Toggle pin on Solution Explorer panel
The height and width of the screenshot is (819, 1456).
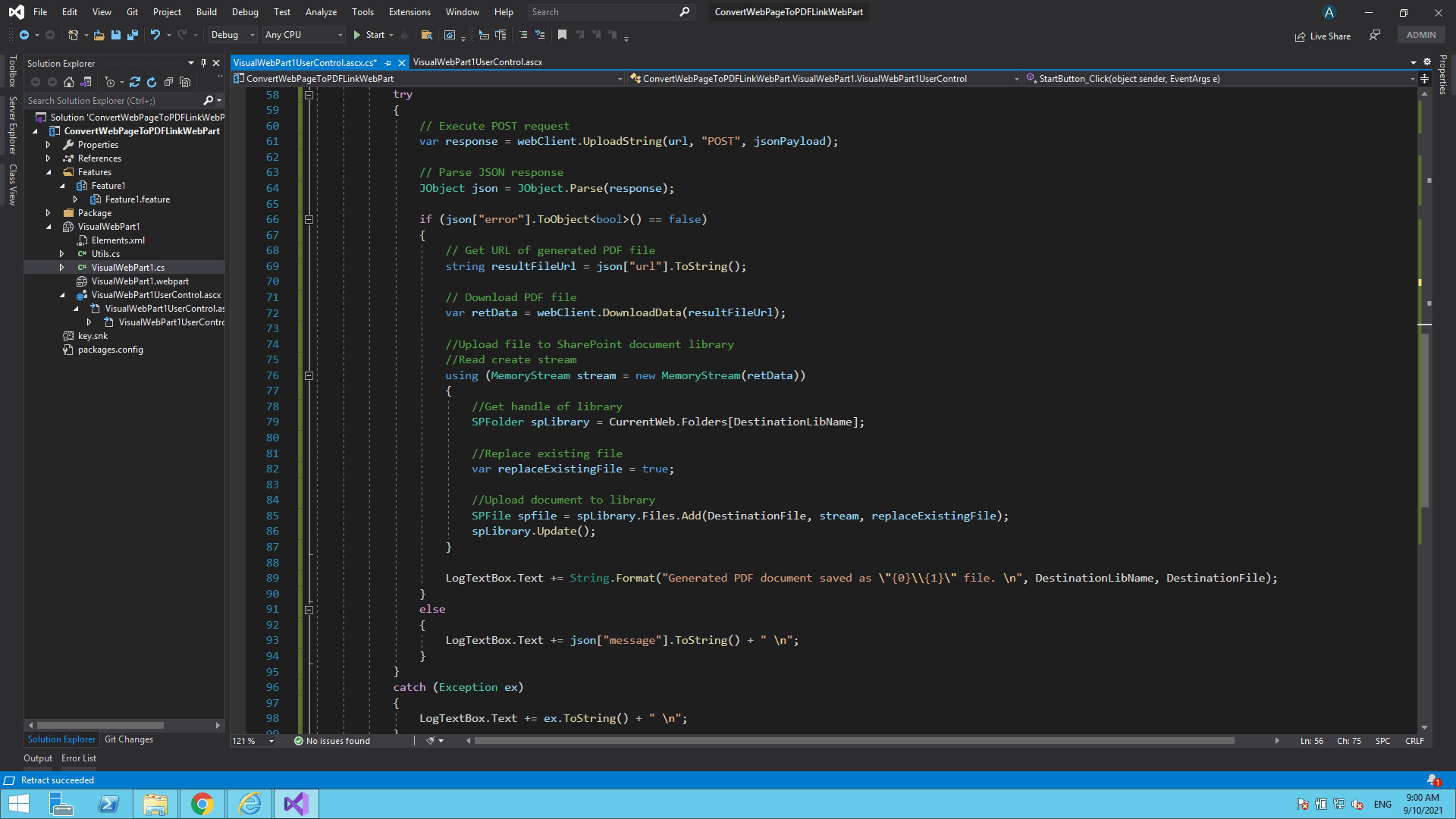click(203, 63)
